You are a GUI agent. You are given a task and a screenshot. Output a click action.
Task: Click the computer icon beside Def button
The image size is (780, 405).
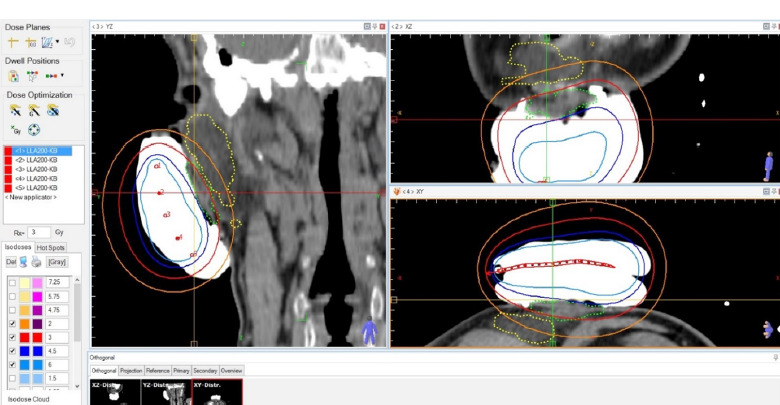click(x=24, y=262)
